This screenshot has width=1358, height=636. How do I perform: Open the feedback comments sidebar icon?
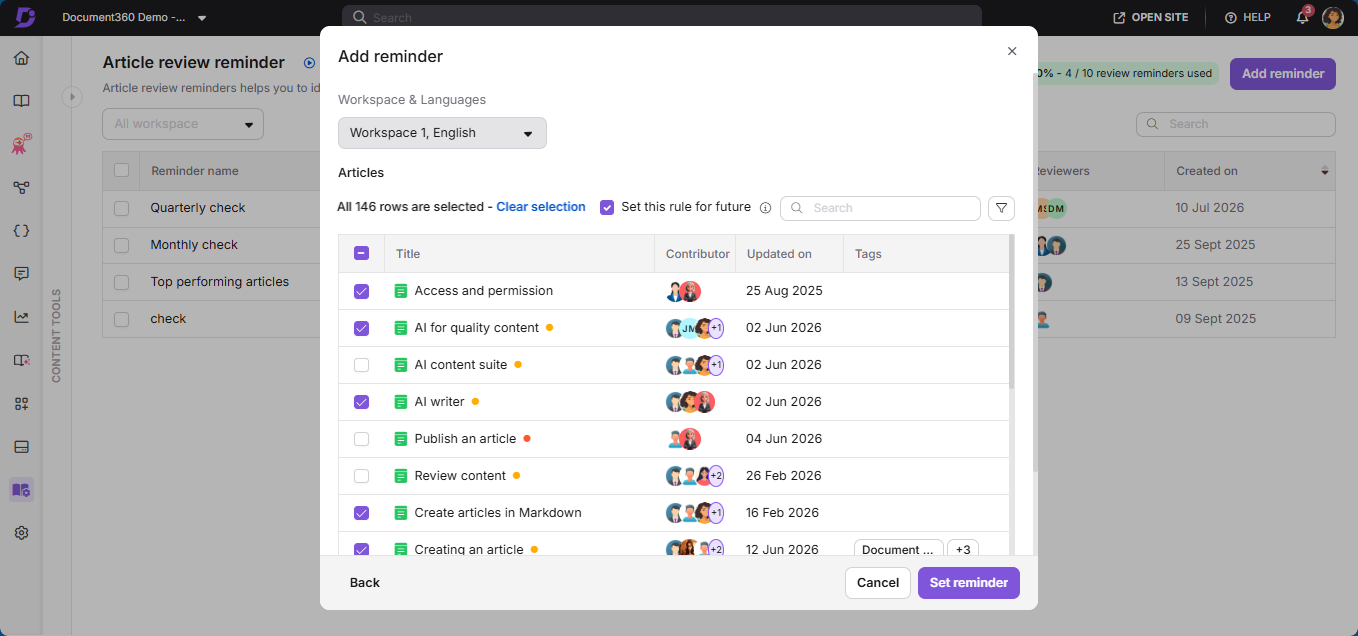coord(21,274)
